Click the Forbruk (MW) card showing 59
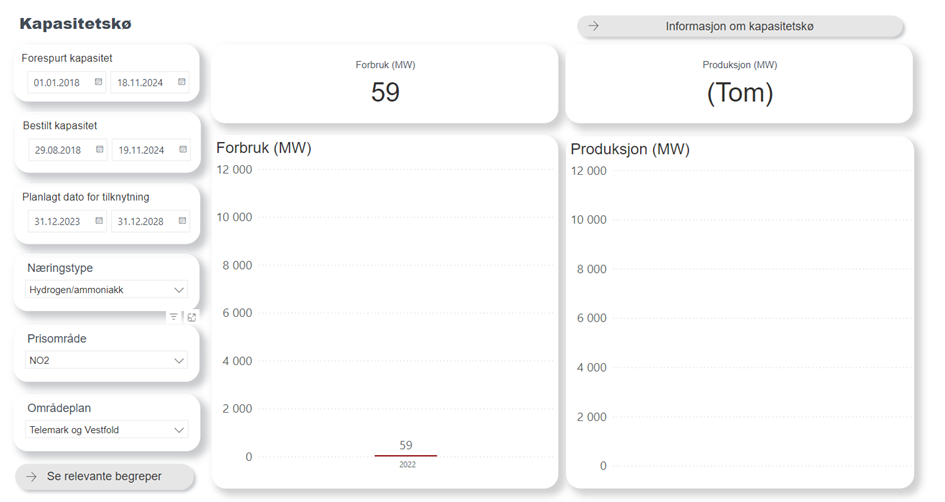 tap(385, 84)
